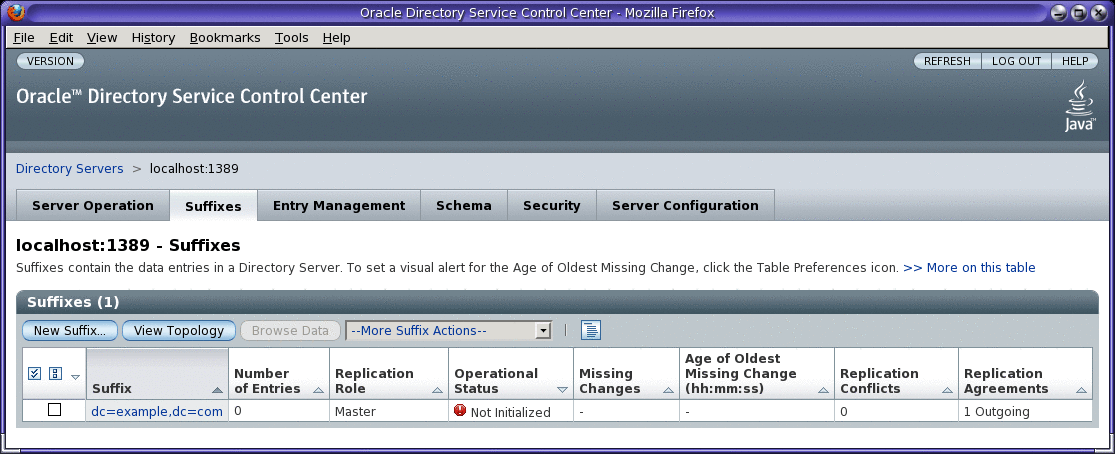Click the Browse Data button
Image resolution: width=1115 pixels, height=454 pixels.
pyautogui.click(x=290, y=330)
